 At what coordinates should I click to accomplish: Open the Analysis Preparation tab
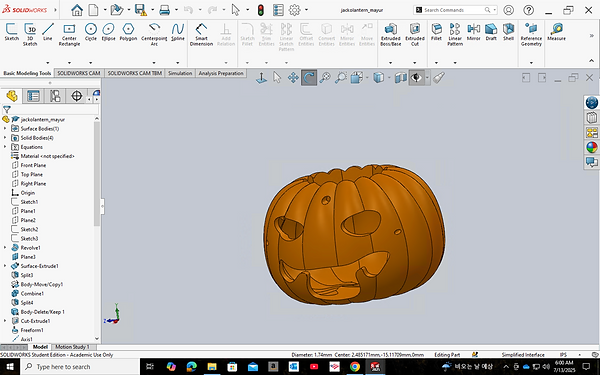point(221,73)
